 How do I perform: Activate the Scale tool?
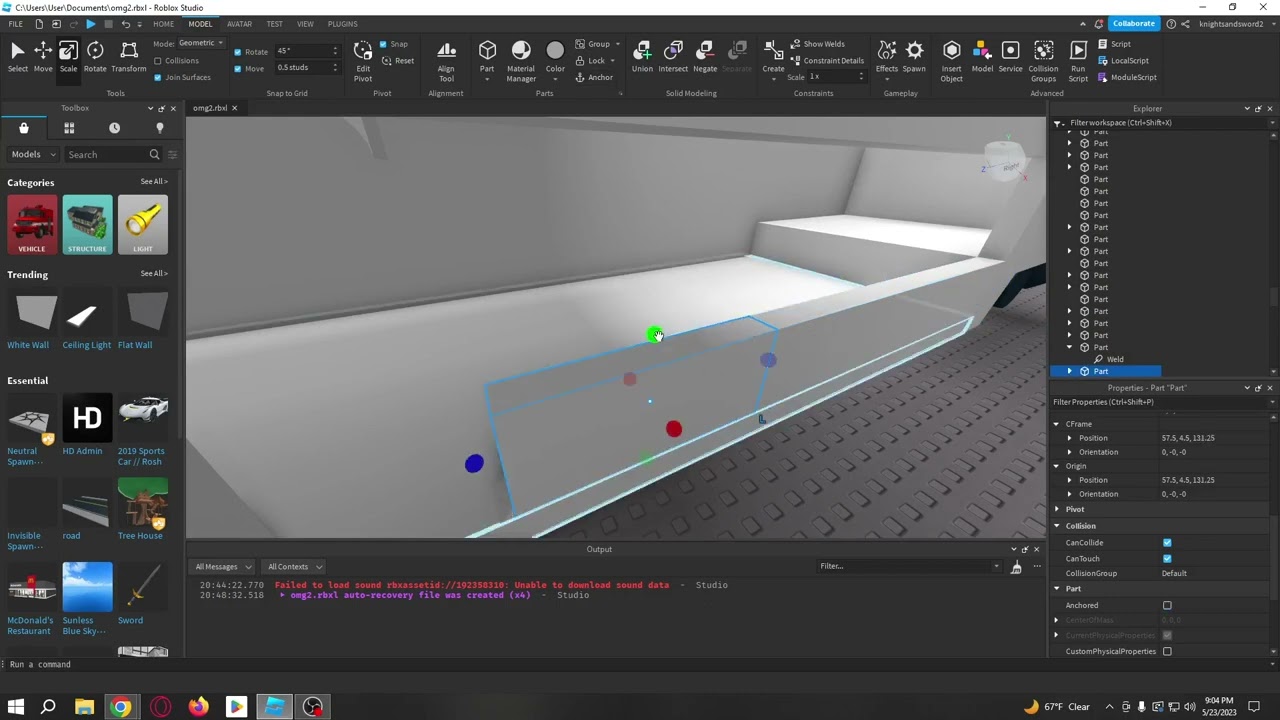68,57
